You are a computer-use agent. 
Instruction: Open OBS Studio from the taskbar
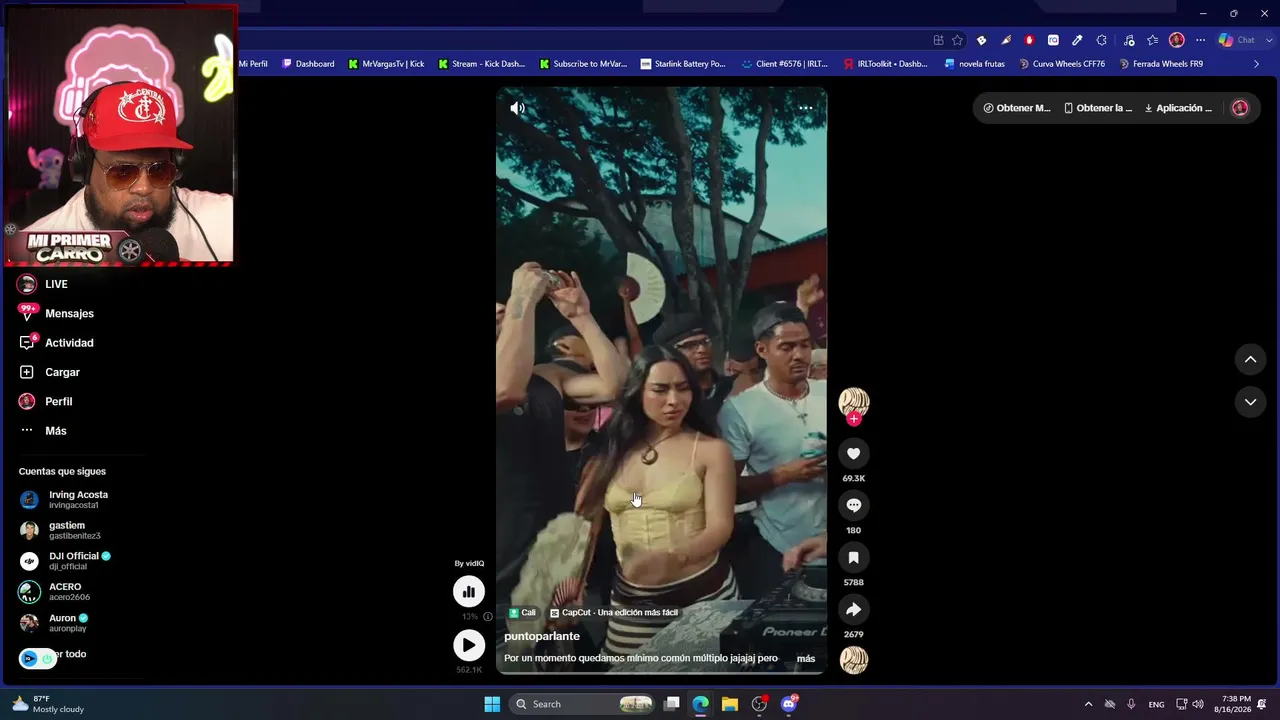(x=759, y=704)
